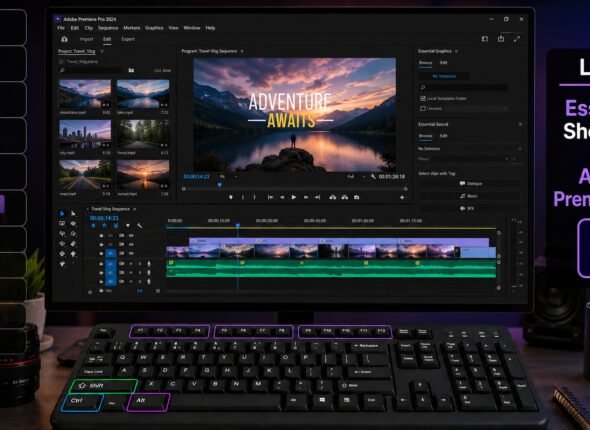Lock the first audio track

[x=101, y=264]
